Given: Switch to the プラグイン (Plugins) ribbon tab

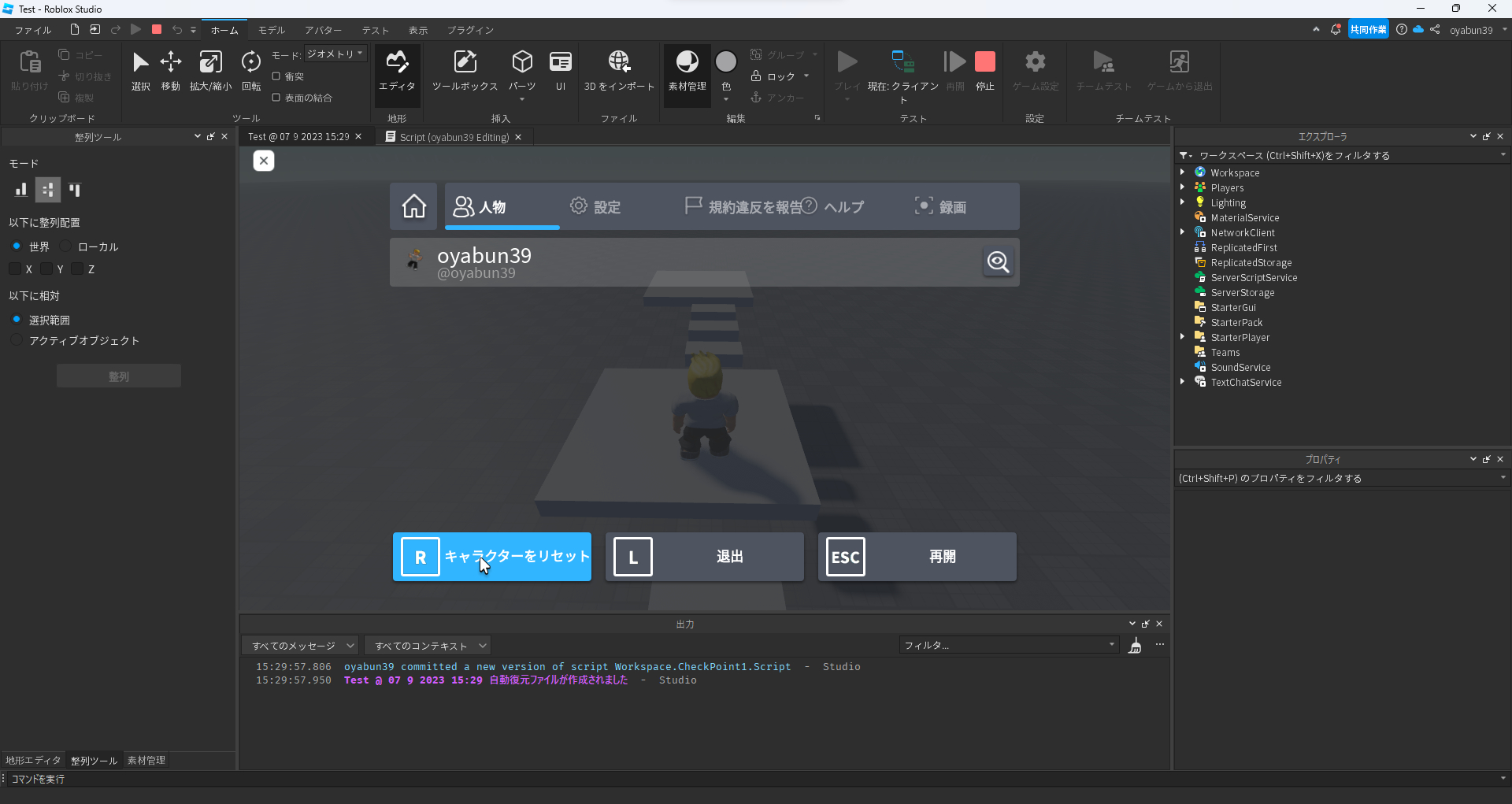Looking at the screenshot, I should tap(471, 30).
